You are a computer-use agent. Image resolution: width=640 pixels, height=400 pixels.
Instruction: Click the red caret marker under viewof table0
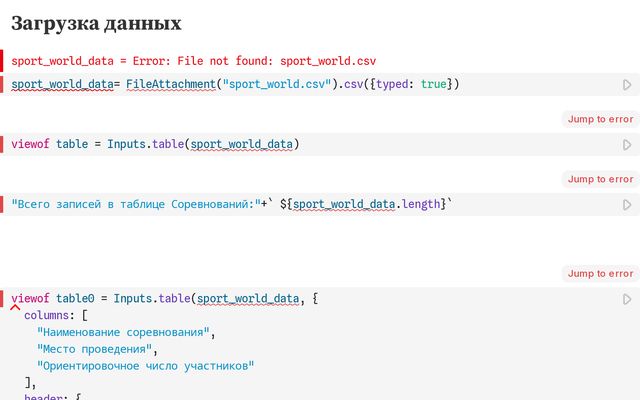pyautogui.click(x=15, y=307)
